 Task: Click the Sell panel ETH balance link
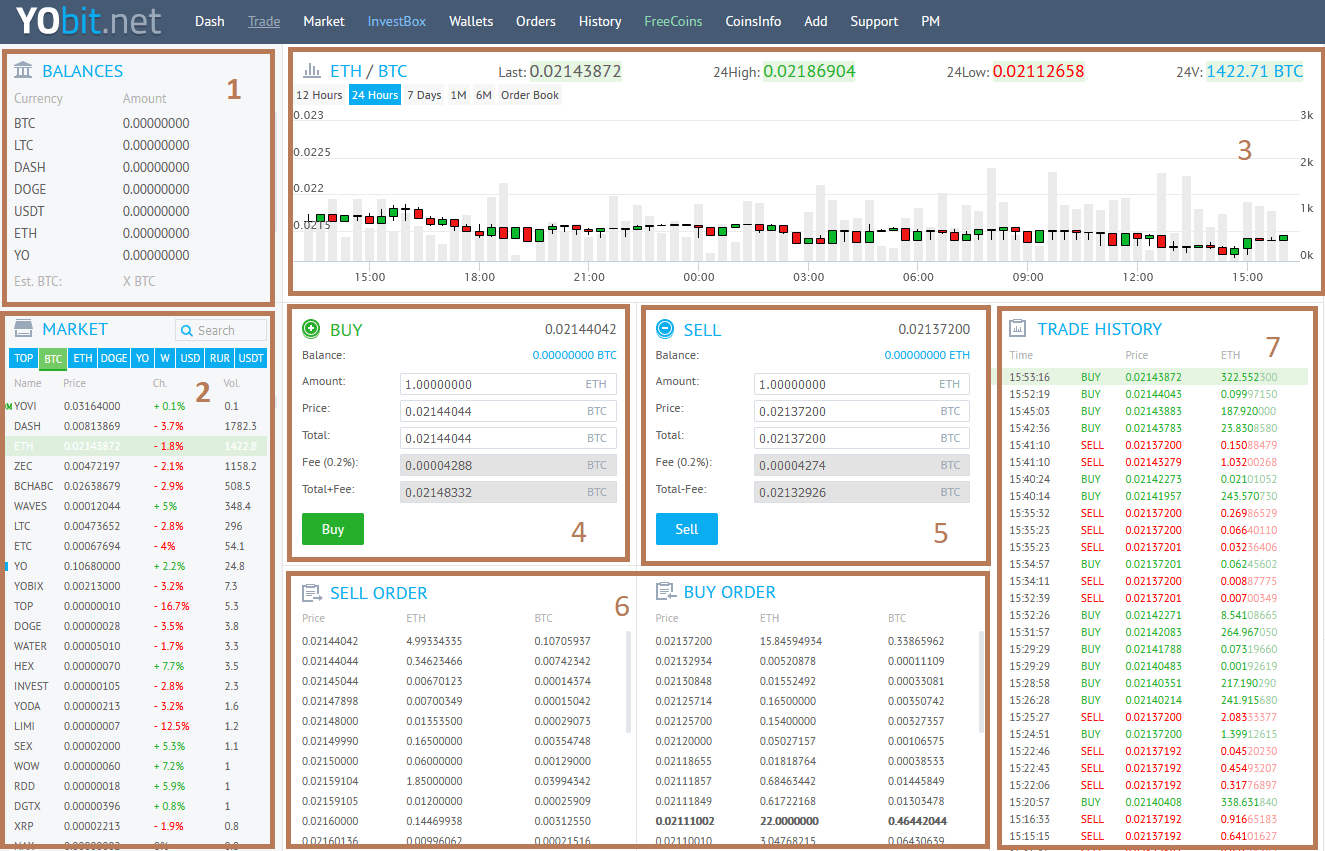[927, 355]
